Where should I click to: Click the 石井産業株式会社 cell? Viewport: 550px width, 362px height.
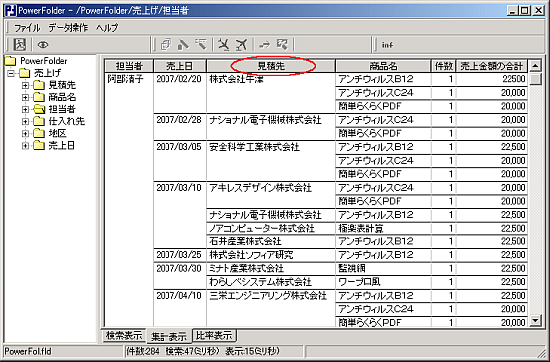click(x=271, y=241)
